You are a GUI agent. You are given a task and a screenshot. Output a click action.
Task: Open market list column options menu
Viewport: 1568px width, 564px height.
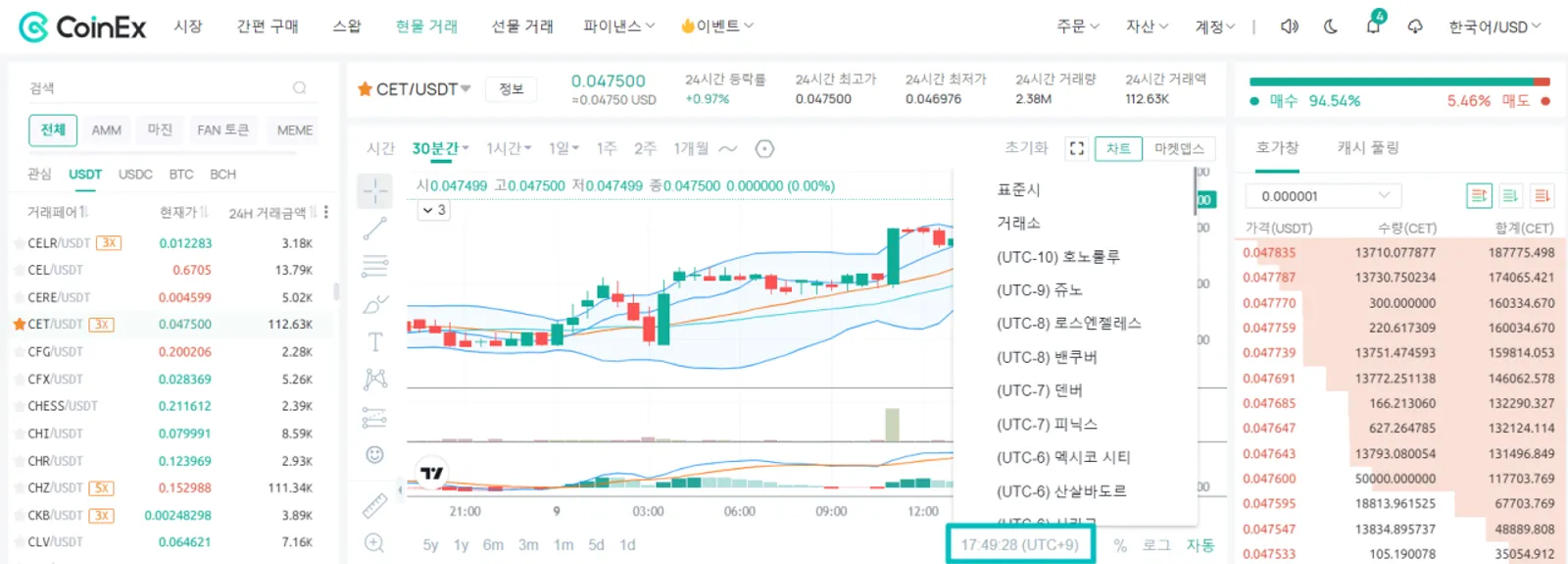(x=326, y=212)
